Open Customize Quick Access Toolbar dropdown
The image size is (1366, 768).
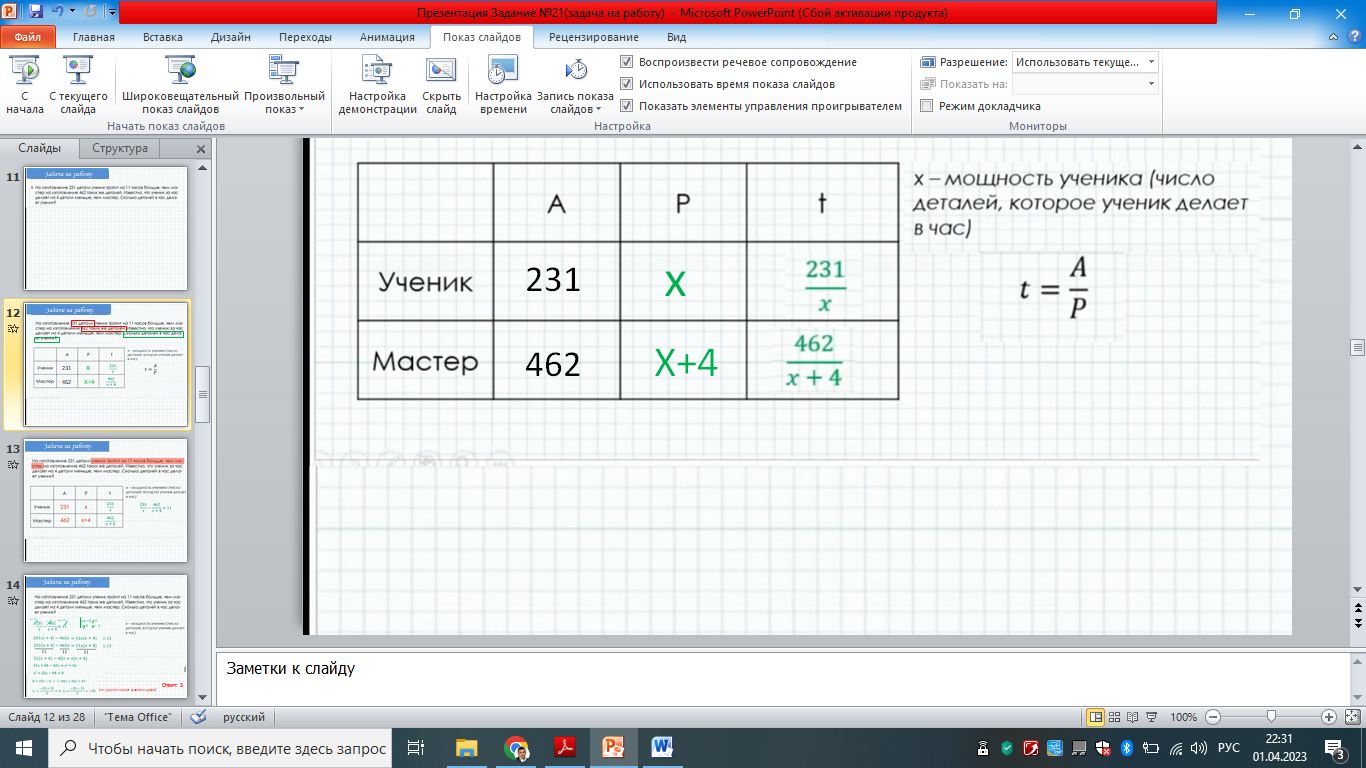[110, 13]
